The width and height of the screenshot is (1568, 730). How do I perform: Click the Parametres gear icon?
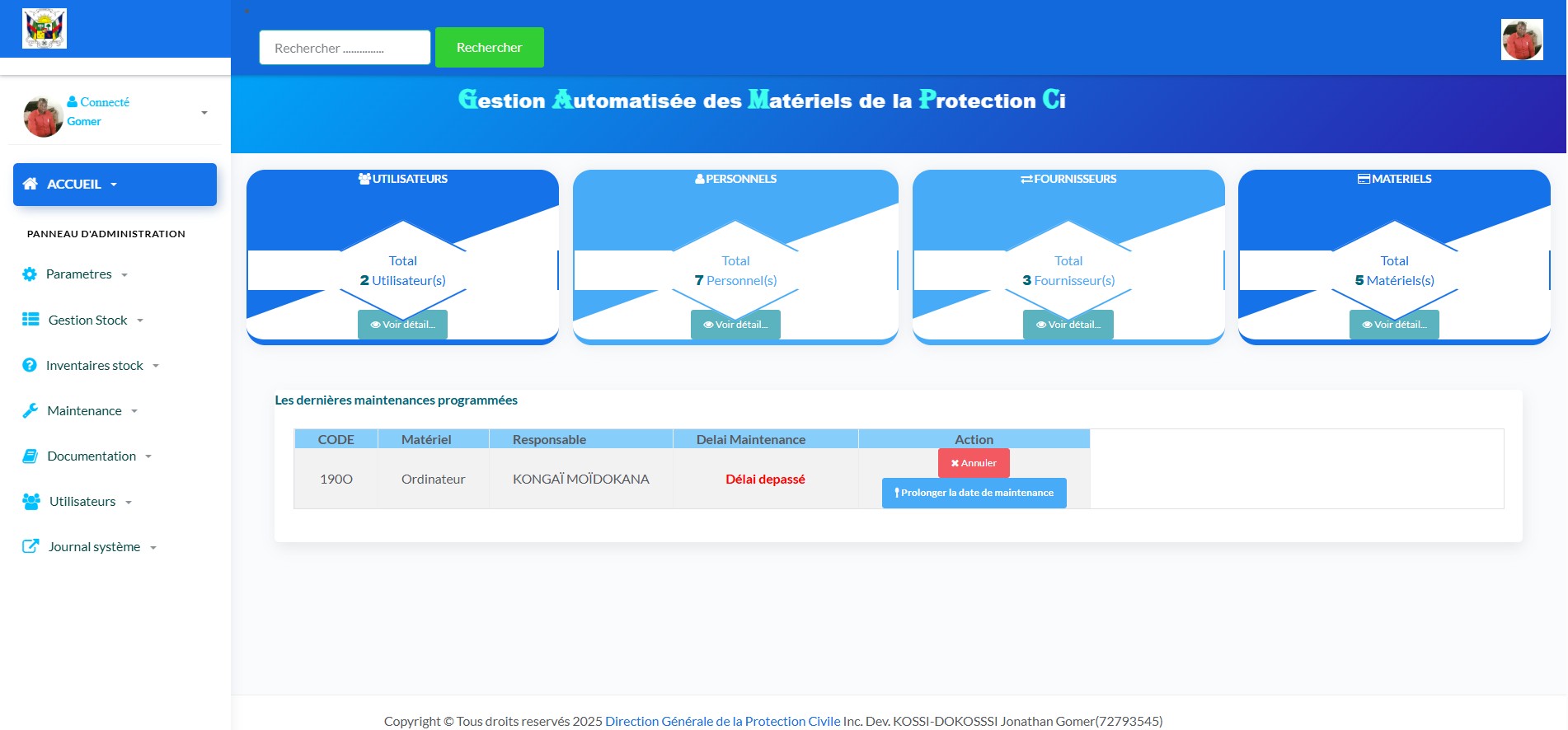click(x=30, y=274)
